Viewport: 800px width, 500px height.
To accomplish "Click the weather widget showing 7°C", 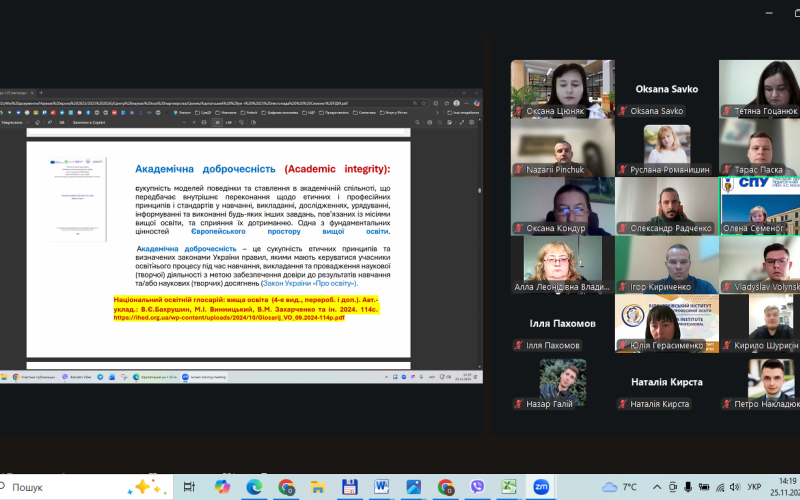I will pos(618,487).
